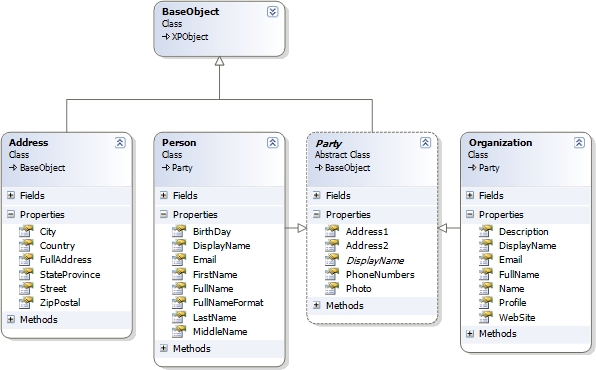Collapse the Person class box chevron
The image size is (596, 370).
(273, 143)
